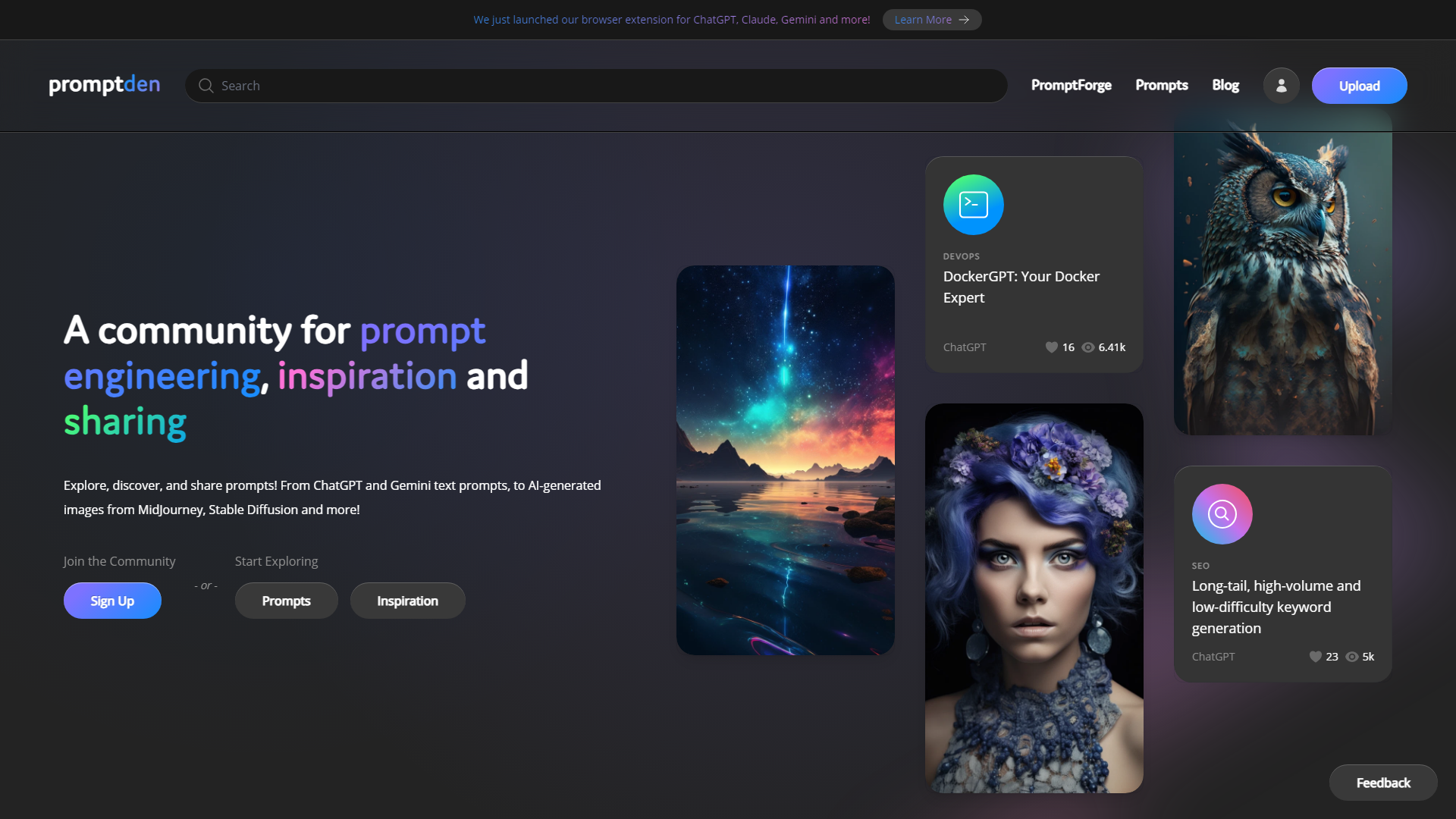Select the Inspiration explore button

(x=407, y=601)
